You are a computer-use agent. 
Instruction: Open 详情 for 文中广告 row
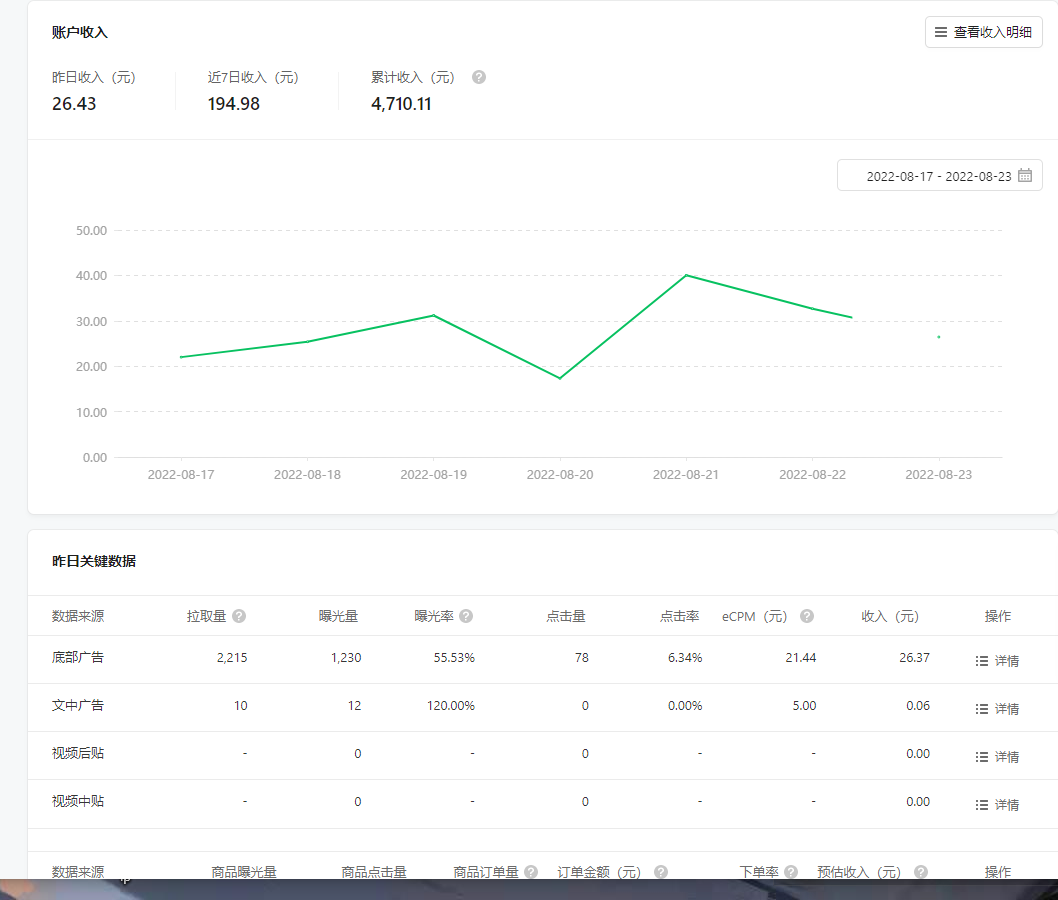pos(997,708)
